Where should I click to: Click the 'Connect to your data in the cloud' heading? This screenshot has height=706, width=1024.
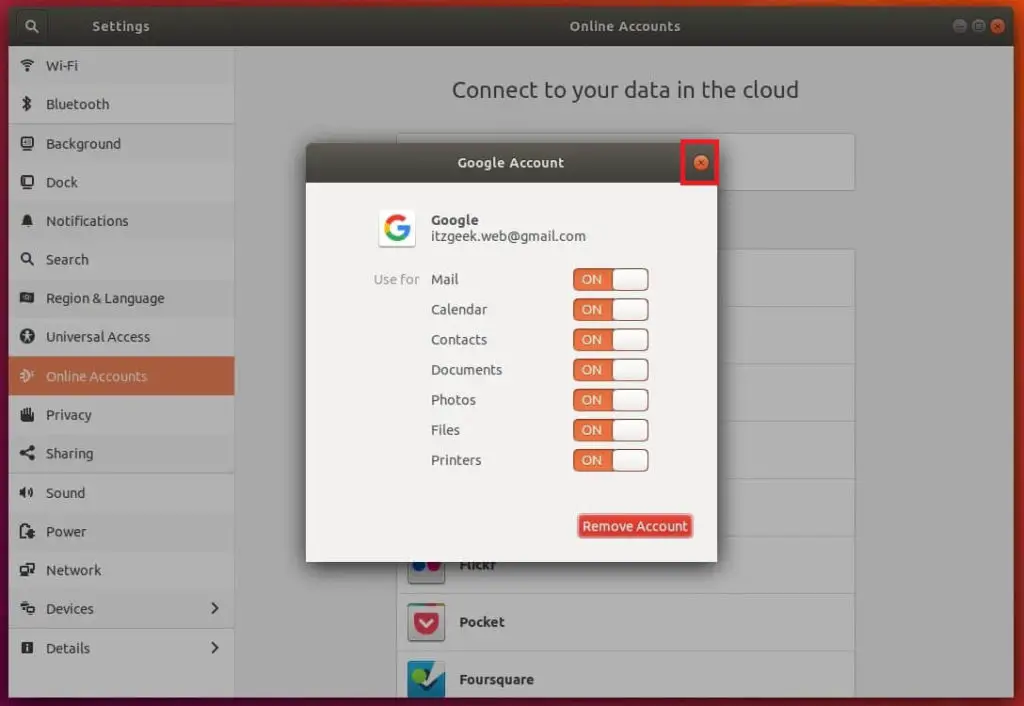(x=625, y=89)
